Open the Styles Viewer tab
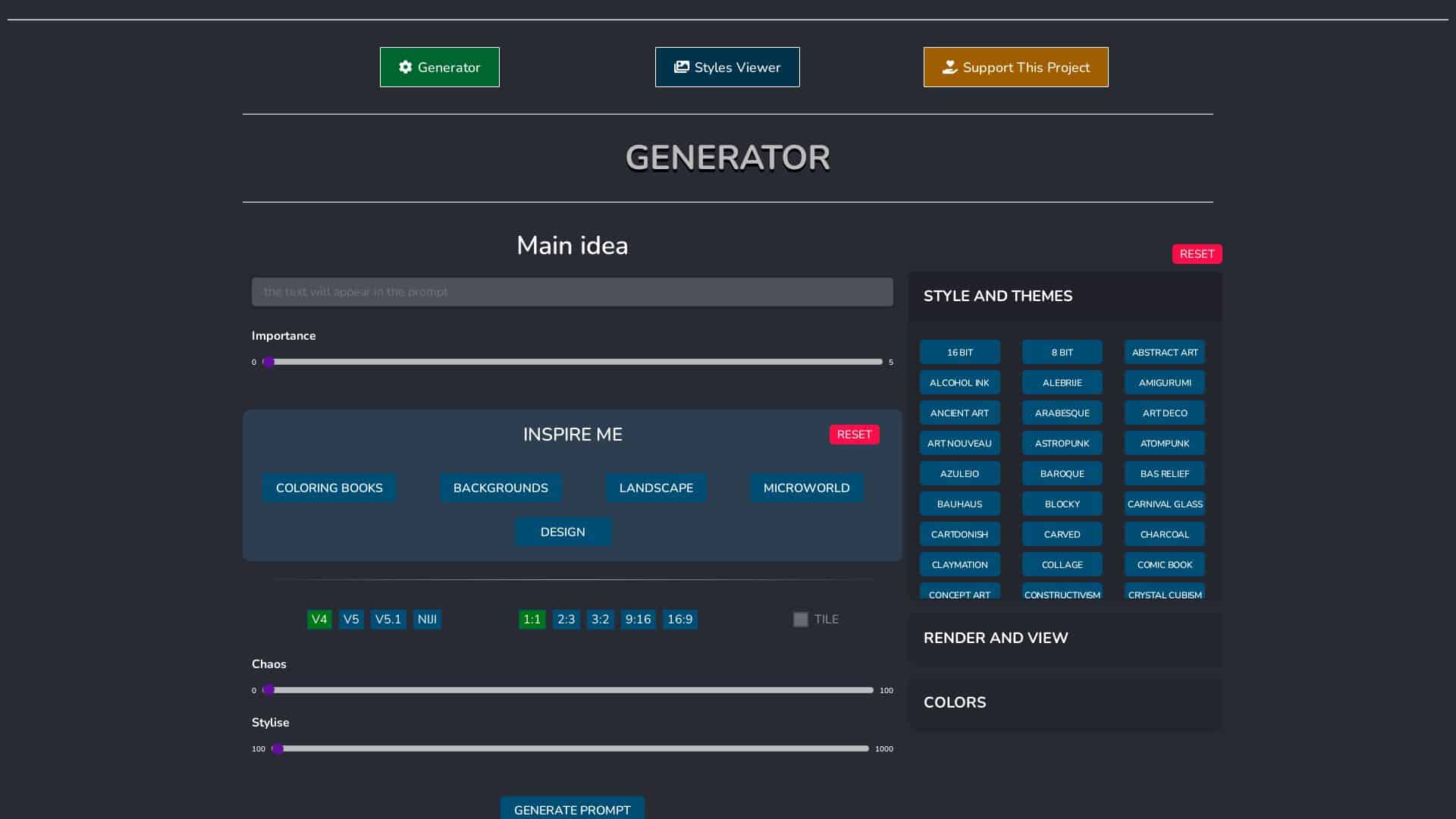 tap(726, 67)
